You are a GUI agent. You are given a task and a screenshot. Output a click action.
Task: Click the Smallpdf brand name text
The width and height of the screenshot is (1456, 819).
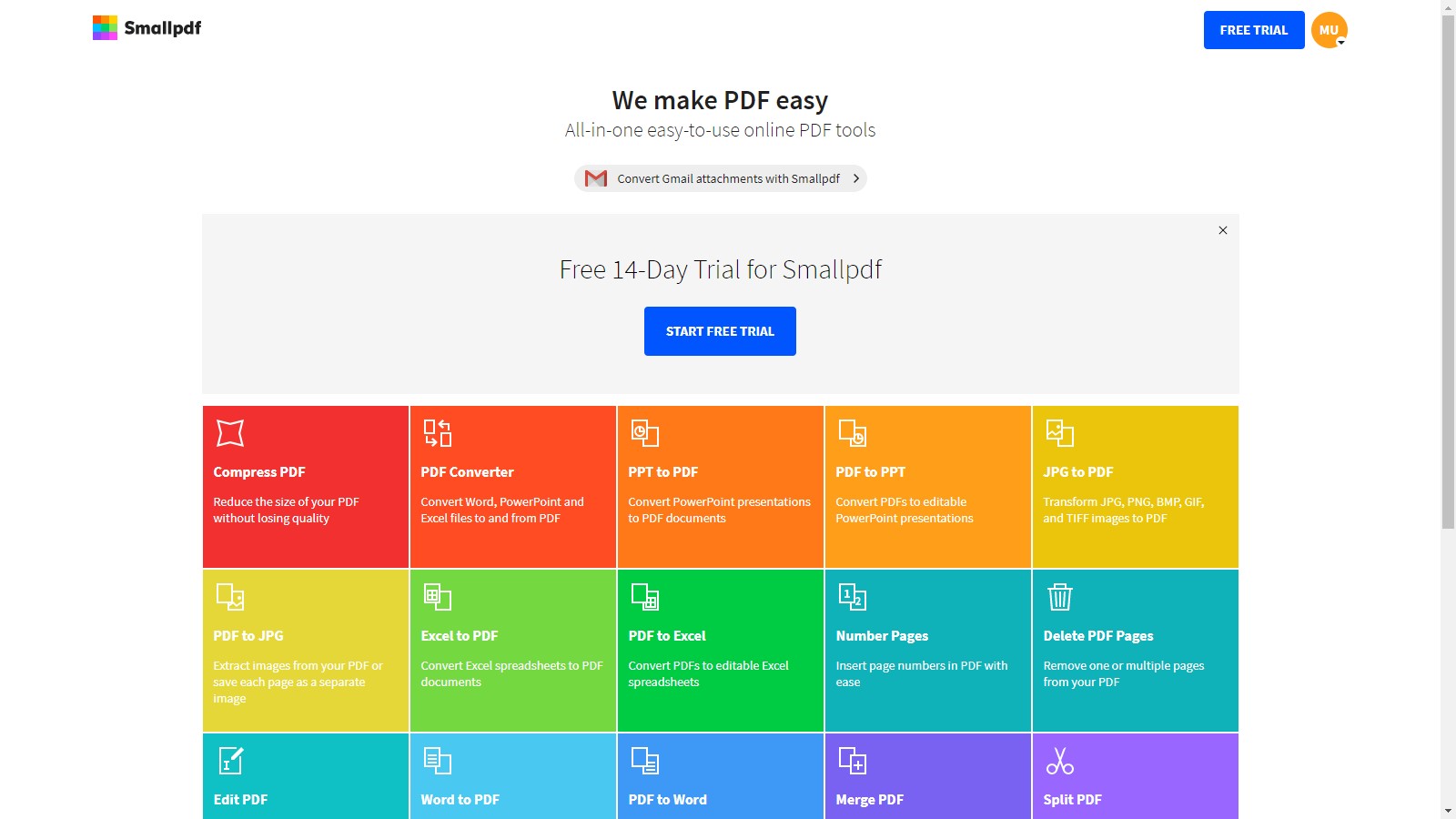click(x=163, y=28)
